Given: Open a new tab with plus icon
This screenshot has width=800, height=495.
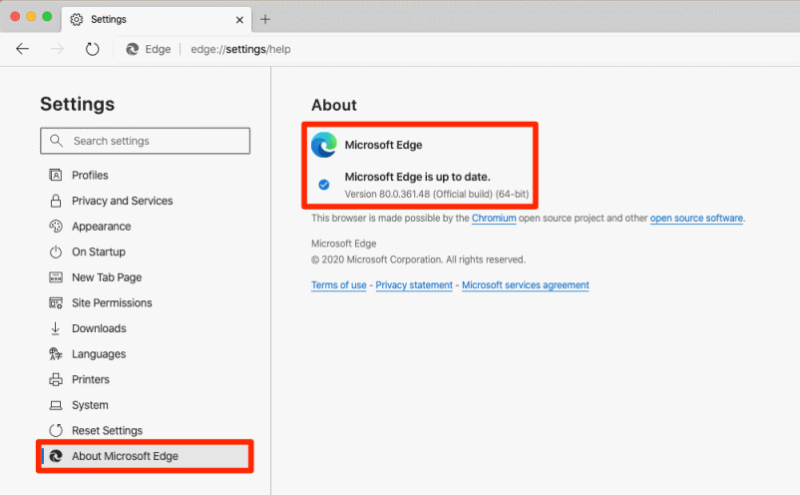Looking at the screenshot, I should pyautogui.click(x=265, y=19).
